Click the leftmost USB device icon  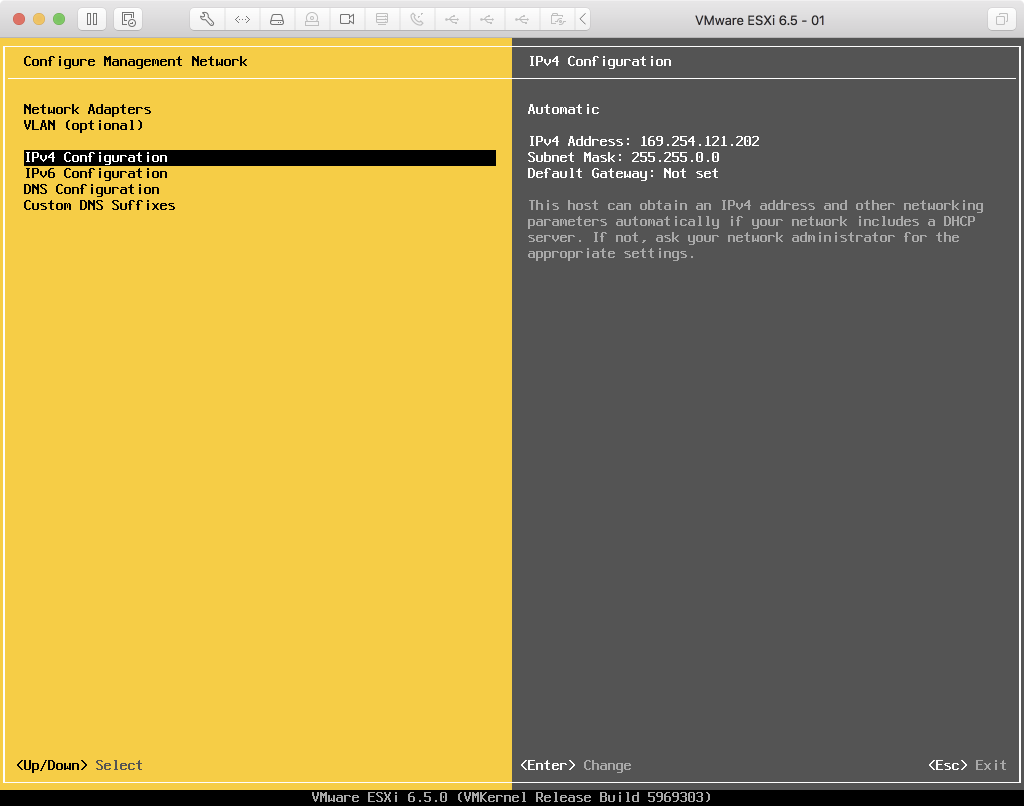(x=452, y=19)
